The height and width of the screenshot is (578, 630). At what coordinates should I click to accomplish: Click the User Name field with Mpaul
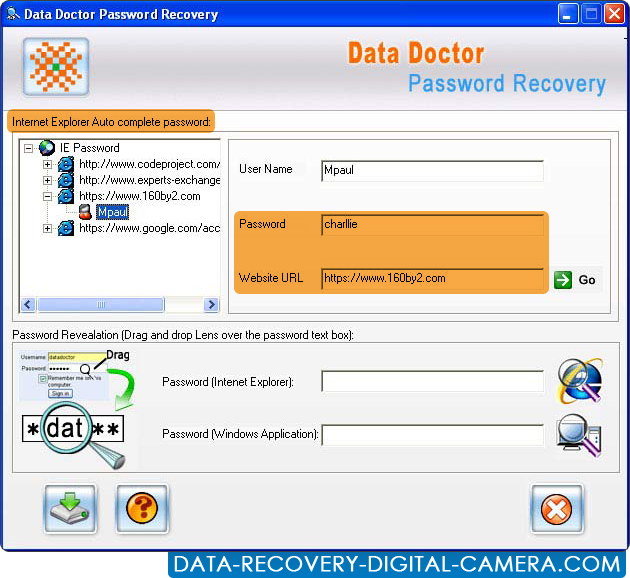click(432, 171)
